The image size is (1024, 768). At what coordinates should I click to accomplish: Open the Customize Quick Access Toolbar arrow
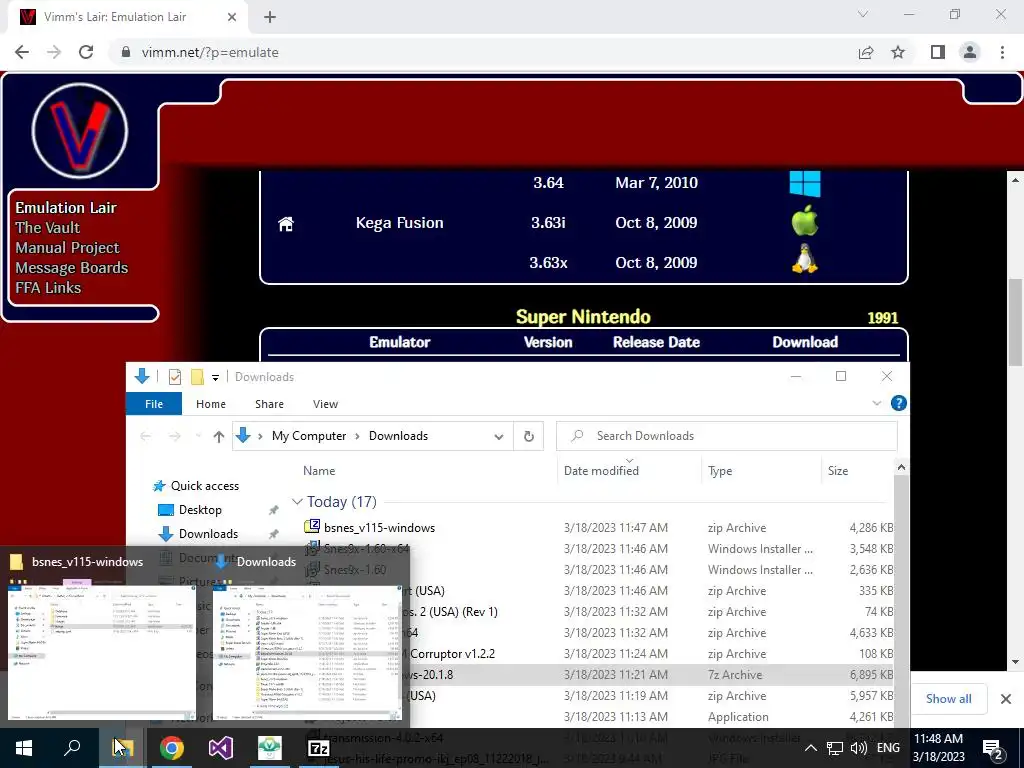[215, 377]
